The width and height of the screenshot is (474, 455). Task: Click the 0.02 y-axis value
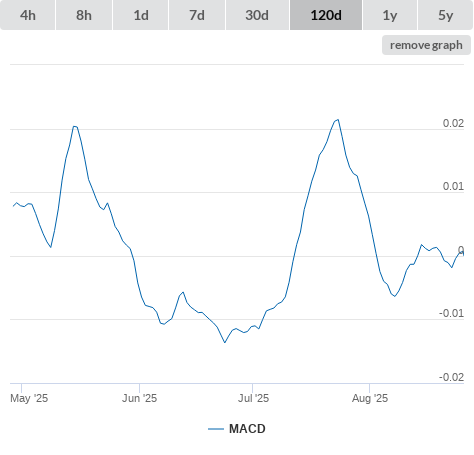(x=453, y=123)
